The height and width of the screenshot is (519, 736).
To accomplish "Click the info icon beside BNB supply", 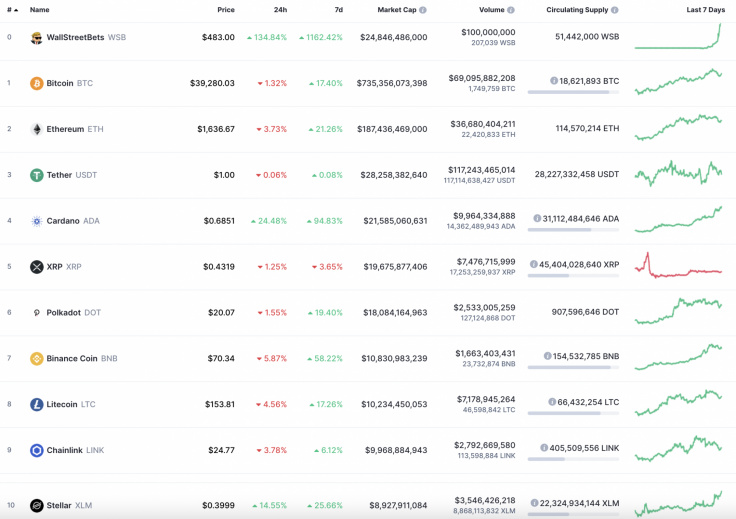I will pyautogui.click(x=547, y=356).
